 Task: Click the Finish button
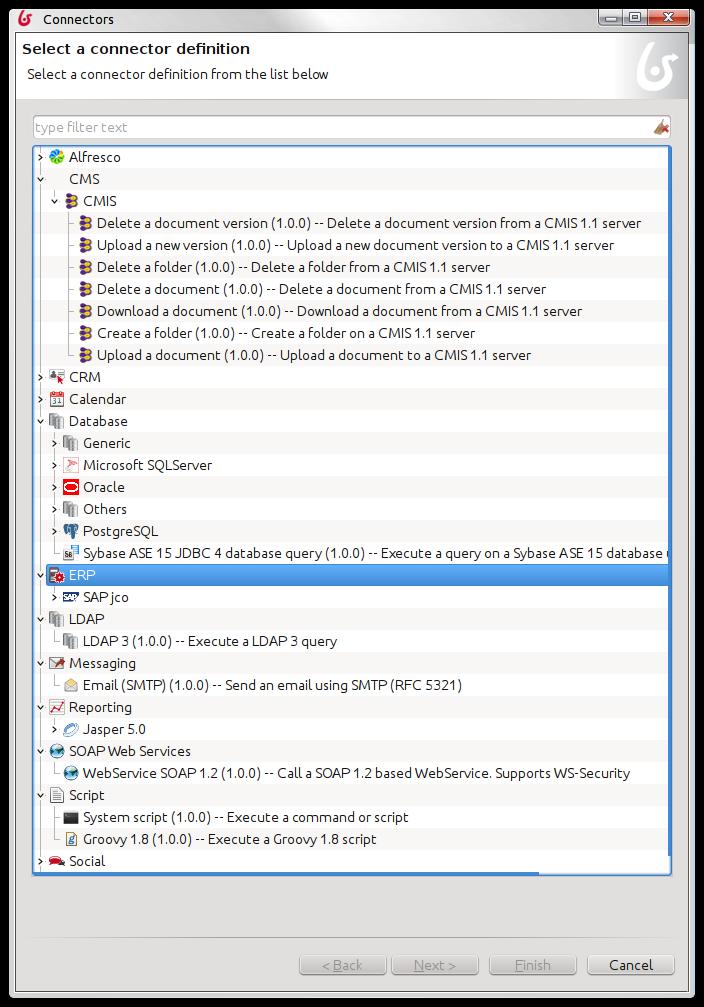[532, 965]
